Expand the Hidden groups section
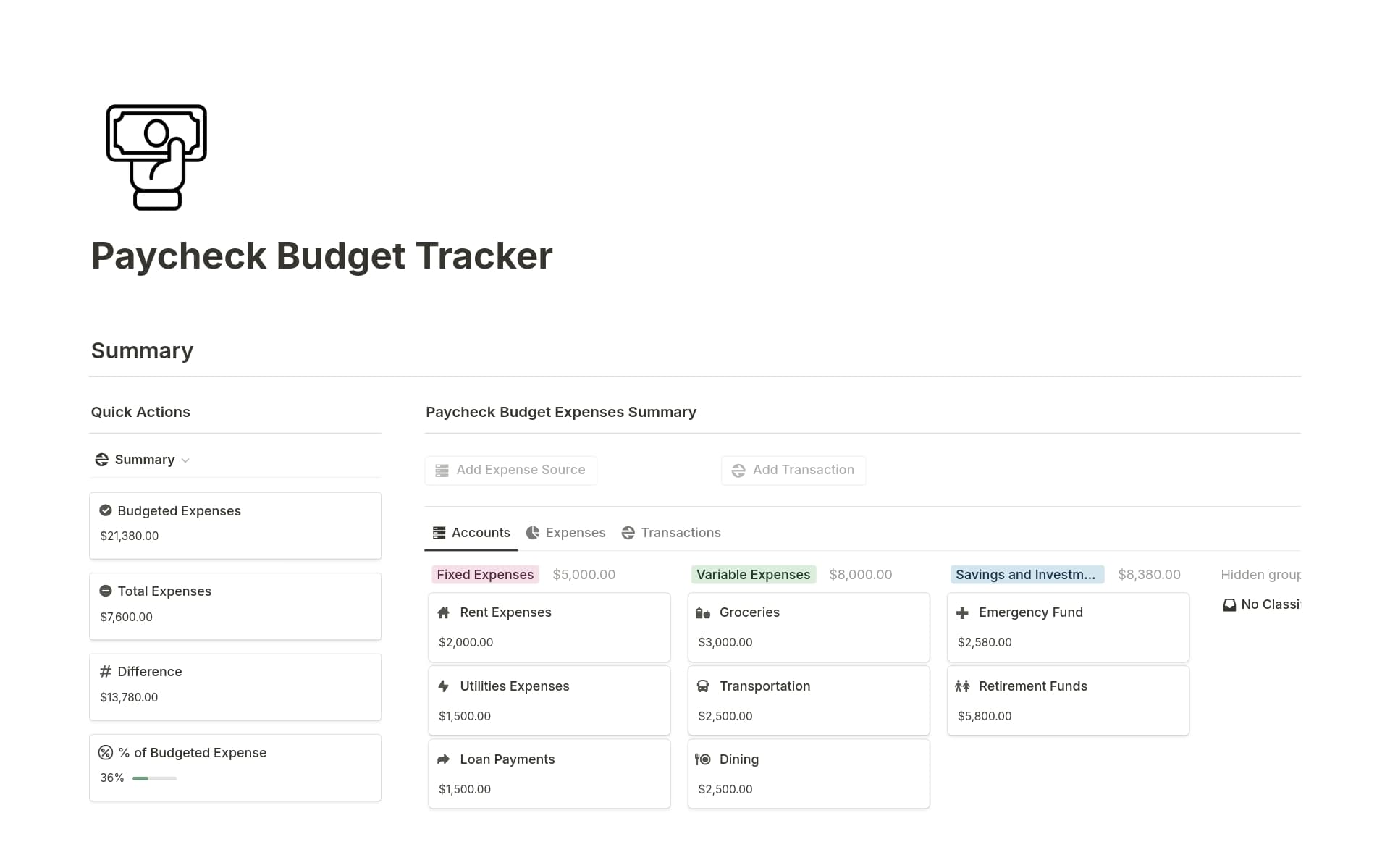Screen dimensions: 1390x868 pyautogui.click(x=1260, y=574)
